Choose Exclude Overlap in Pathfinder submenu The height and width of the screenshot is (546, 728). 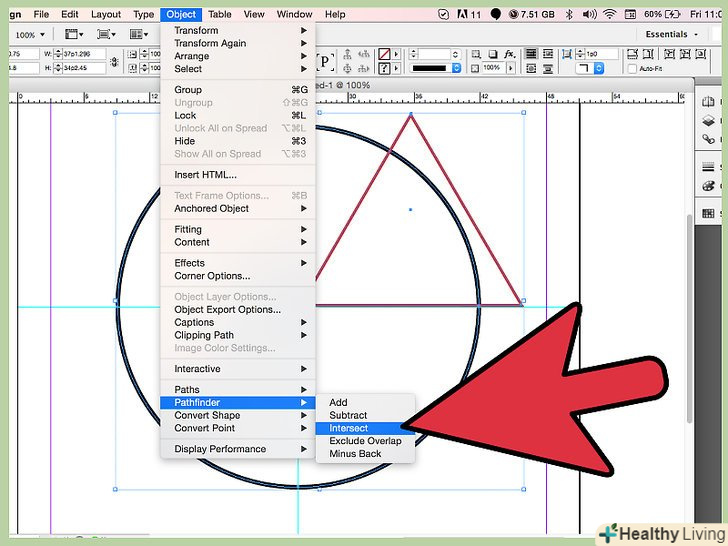[x=365, y=441]
